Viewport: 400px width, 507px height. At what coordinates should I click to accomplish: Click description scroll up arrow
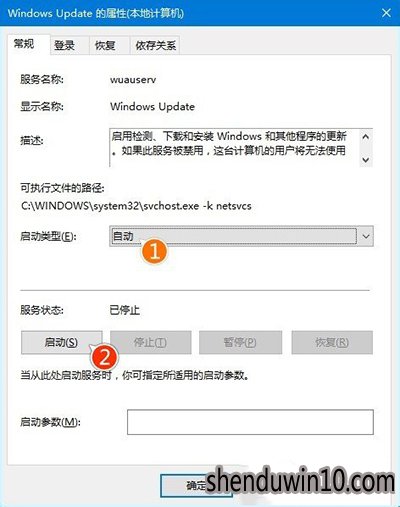tap(365, 137)
